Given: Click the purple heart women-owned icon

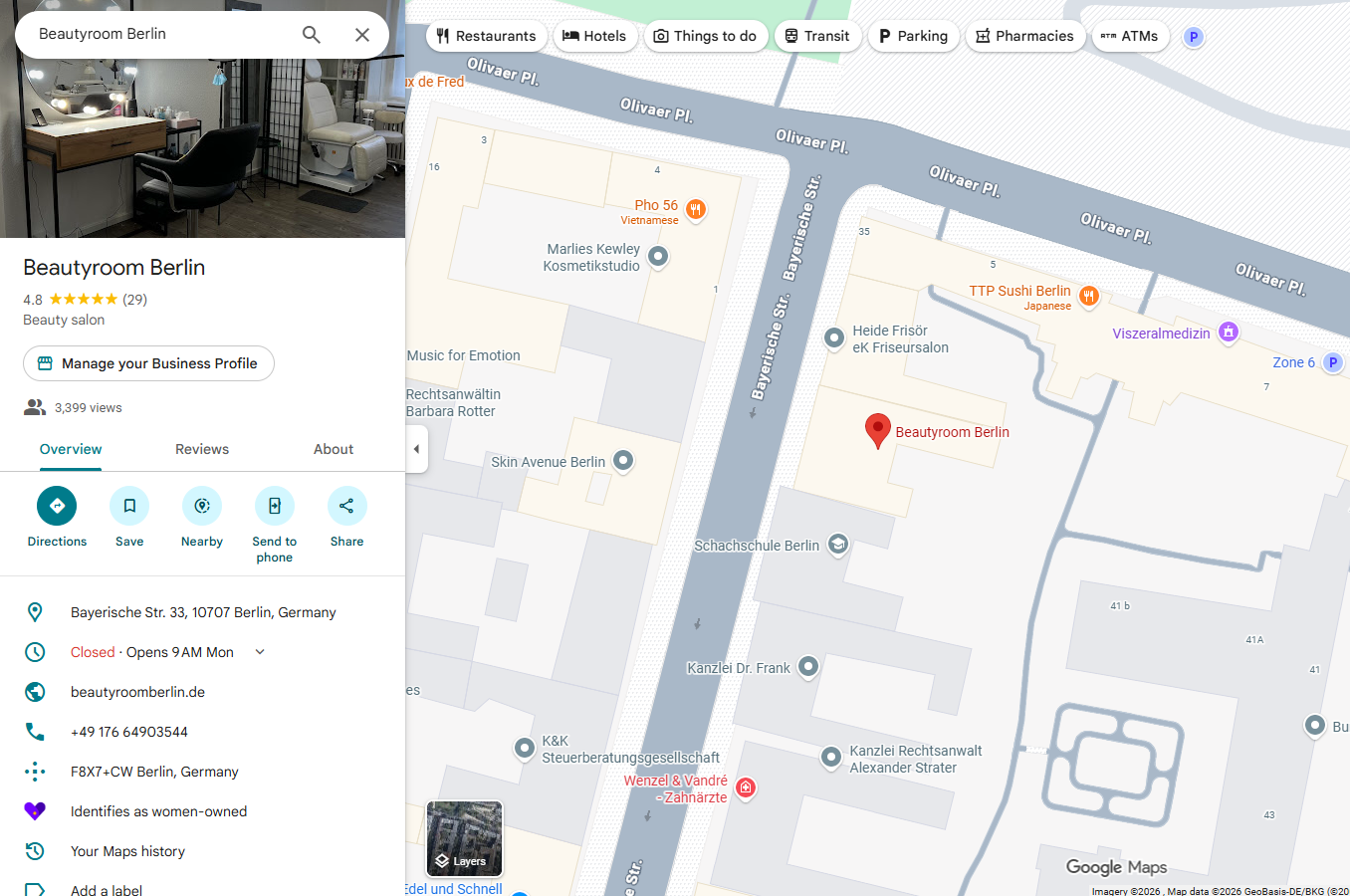Looking at the screenshot, I should [35, 811].
